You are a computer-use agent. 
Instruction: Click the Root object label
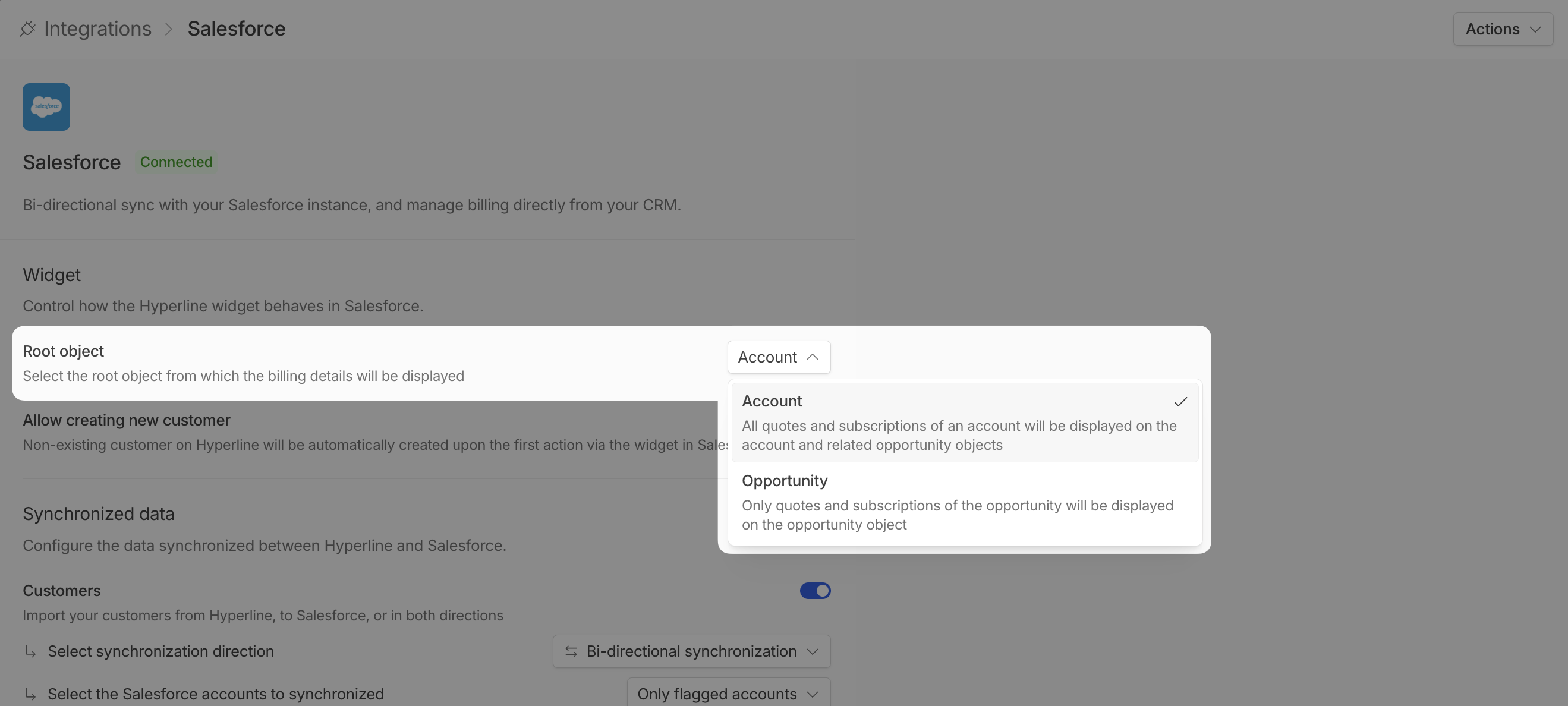click(64, 351)
